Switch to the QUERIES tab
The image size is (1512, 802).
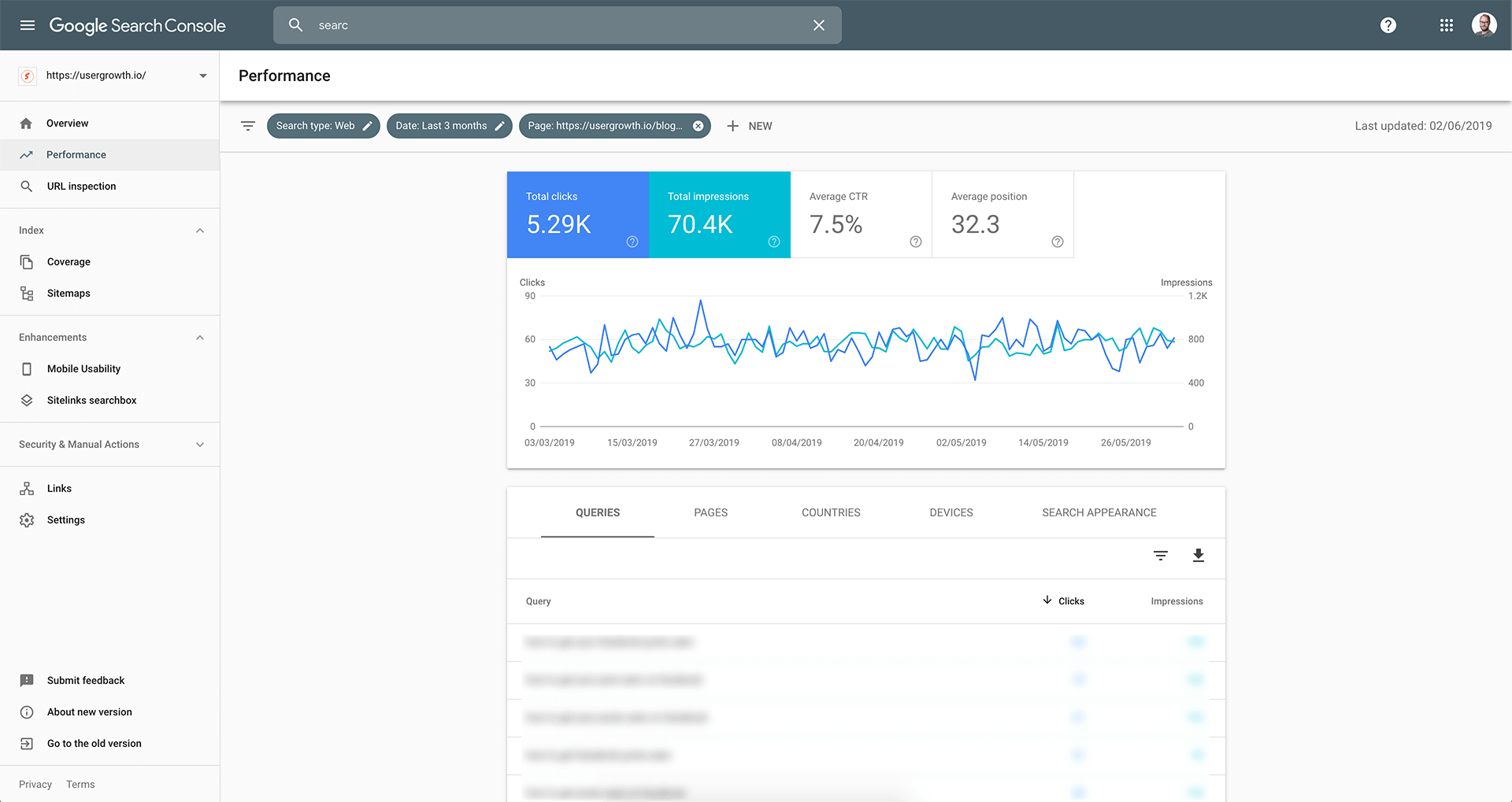[598, 512]
